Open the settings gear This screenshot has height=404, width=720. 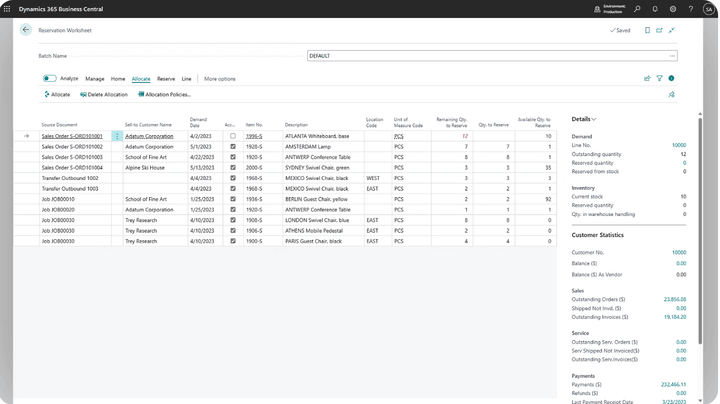(x=673, y=9)
